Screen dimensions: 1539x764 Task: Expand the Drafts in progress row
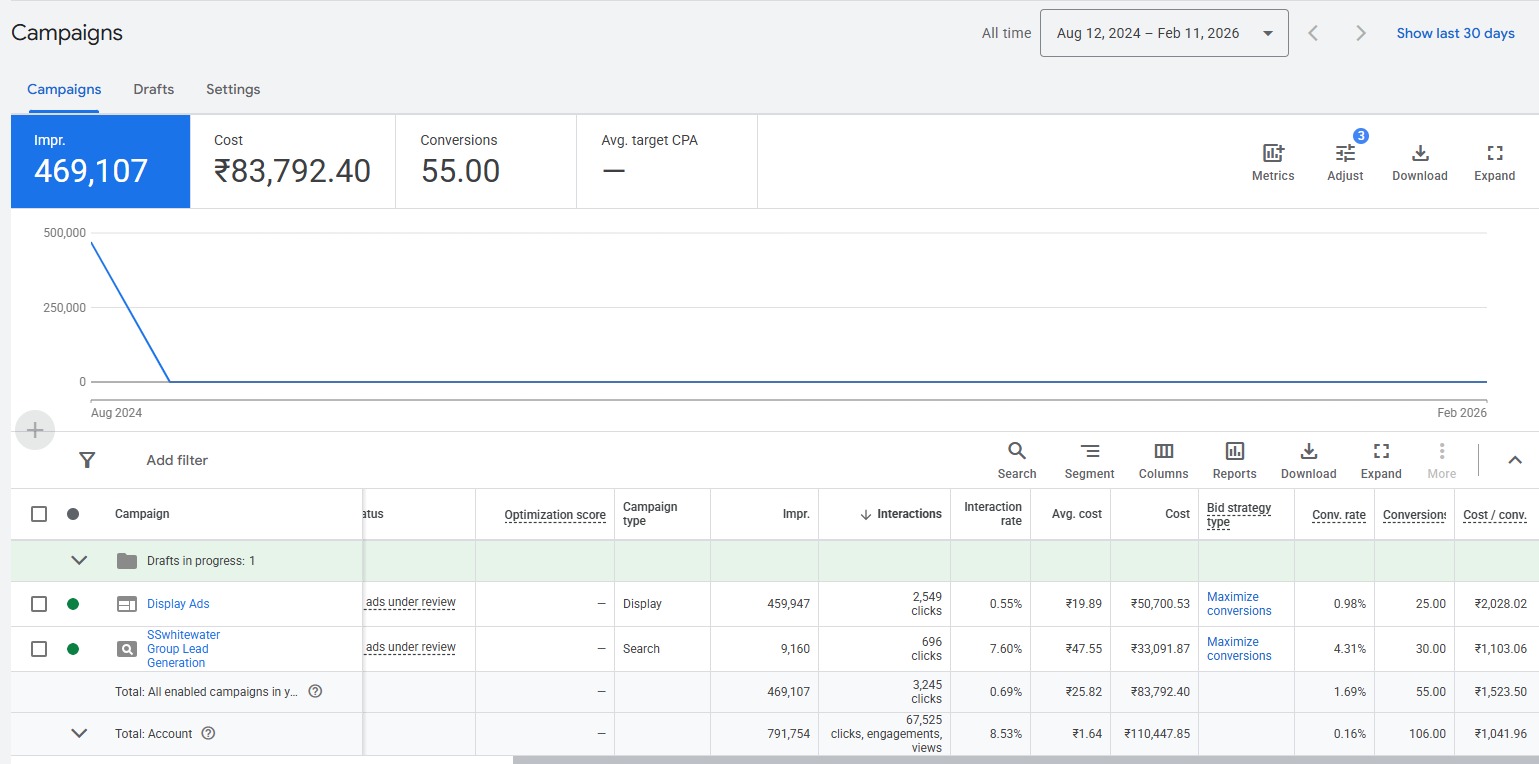tap(79, 561)
